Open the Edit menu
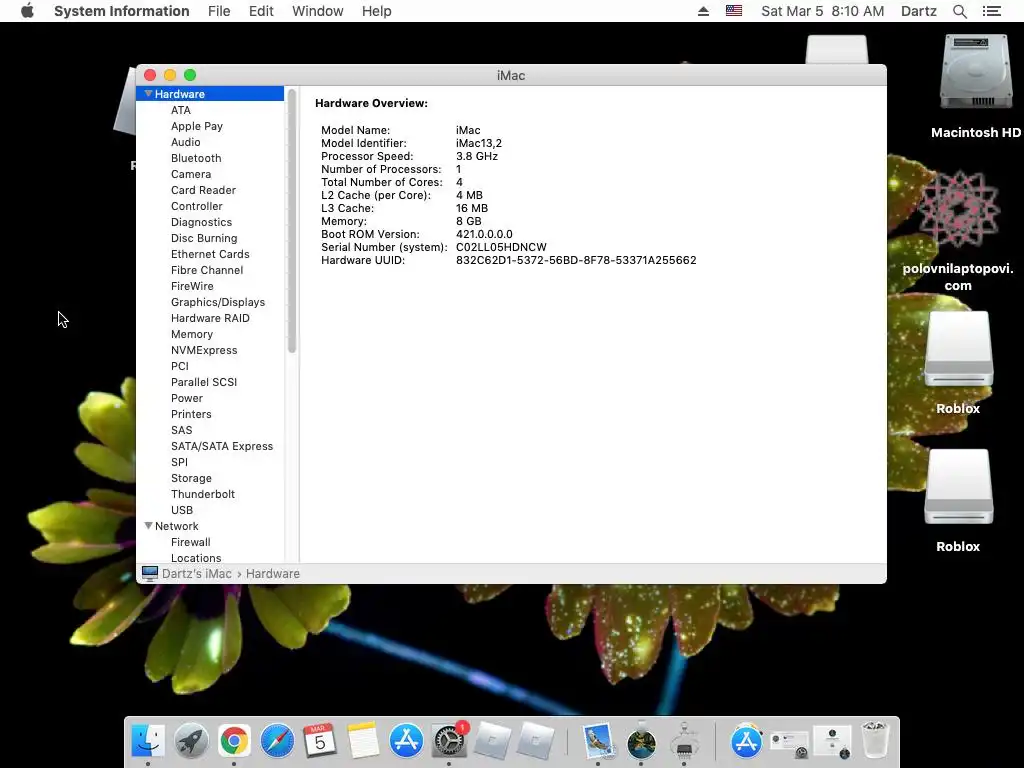This screenshot has height=768, width=1024. pos(261,11)
